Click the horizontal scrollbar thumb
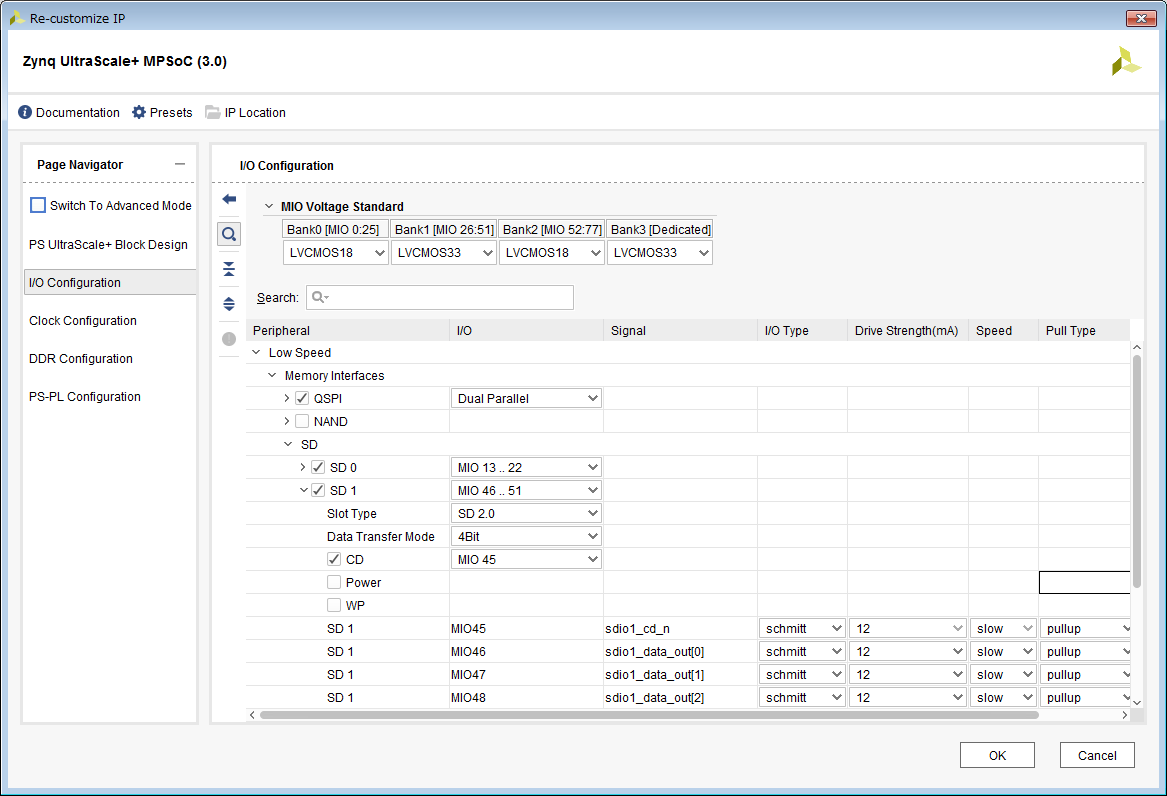 [649, 715]
